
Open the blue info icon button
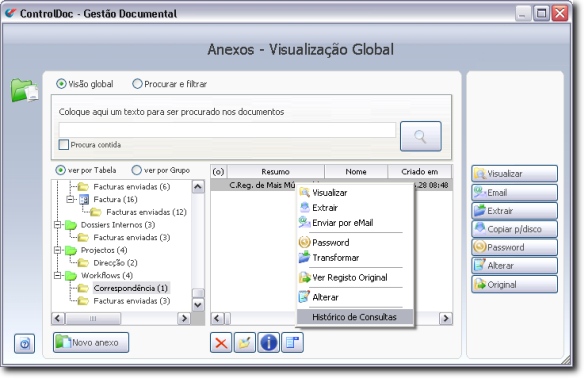tap(269, 342)
